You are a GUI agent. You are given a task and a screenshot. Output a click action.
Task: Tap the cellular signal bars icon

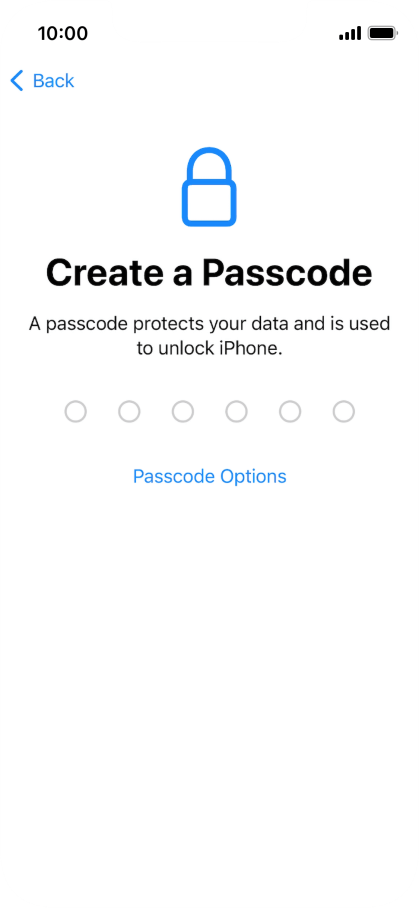[x=350, y=34]
